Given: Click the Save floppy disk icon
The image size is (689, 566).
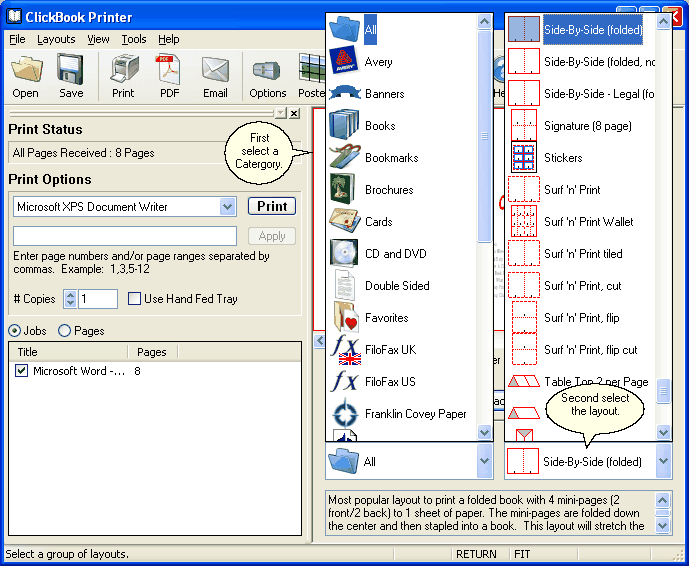Looking at the screenshot, I should pos(70,69).
